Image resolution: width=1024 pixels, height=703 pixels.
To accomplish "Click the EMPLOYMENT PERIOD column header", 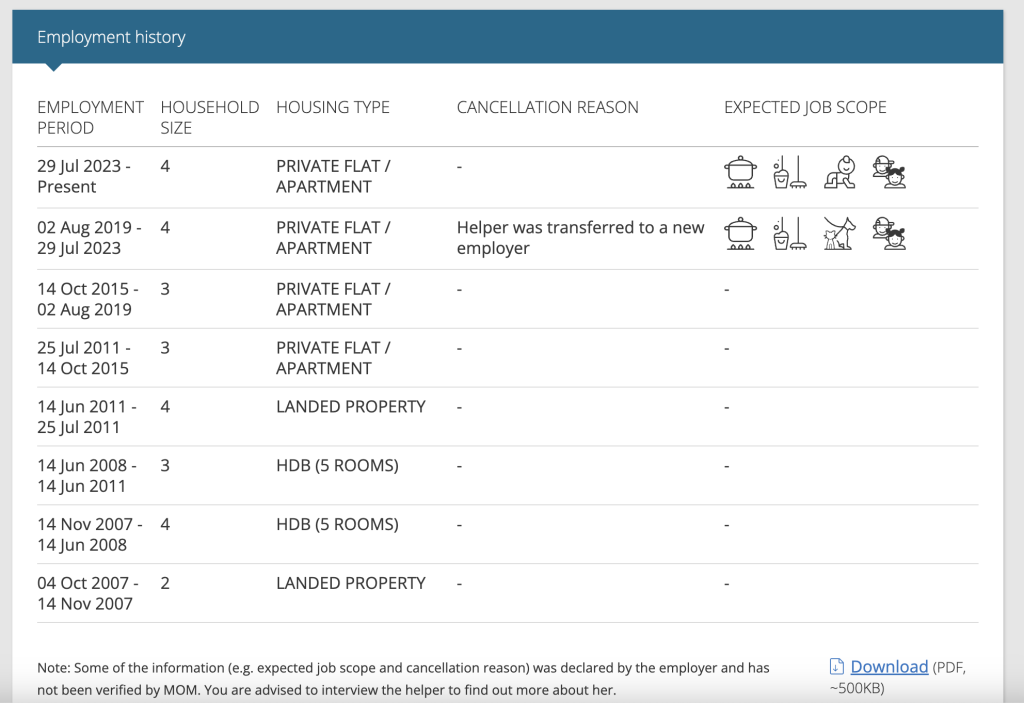I will pos(90,118).
